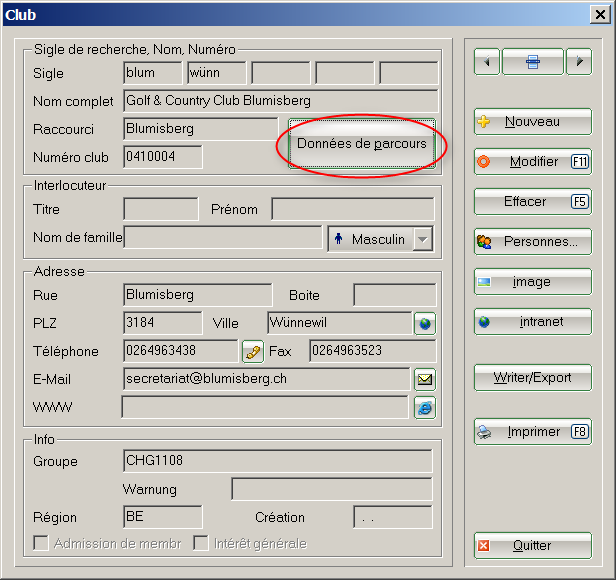Screen dimensions: 616x580
Task: Click the Nom complet field
Action: click(280, 101)
